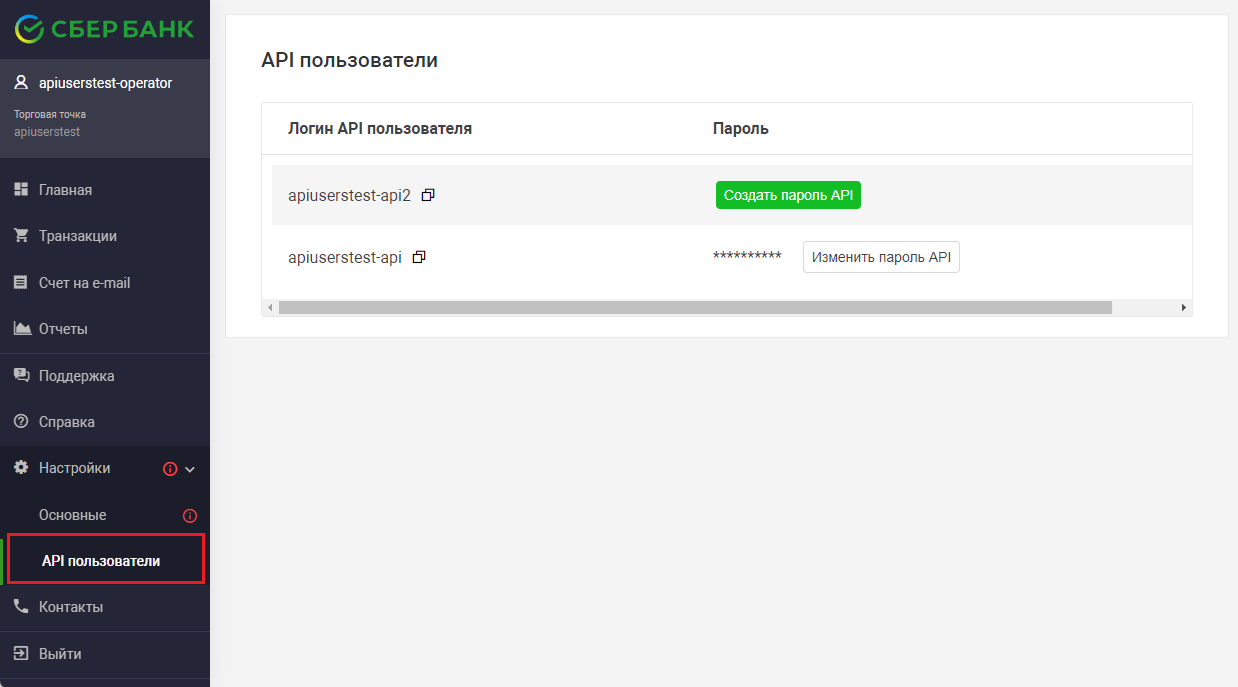Click the Настройки gear icon
This screenshot has height=687, width=1238.
click(x=21, y=468)
